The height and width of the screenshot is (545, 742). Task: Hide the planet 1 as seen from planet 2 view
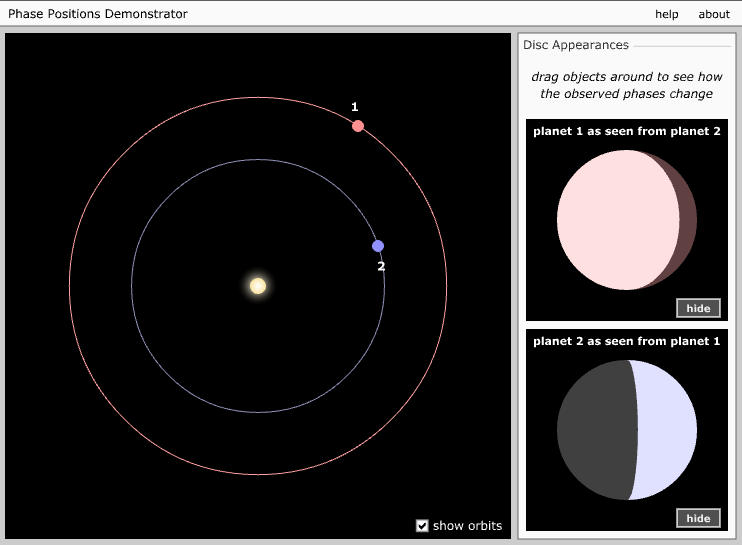tap(698, 308)
